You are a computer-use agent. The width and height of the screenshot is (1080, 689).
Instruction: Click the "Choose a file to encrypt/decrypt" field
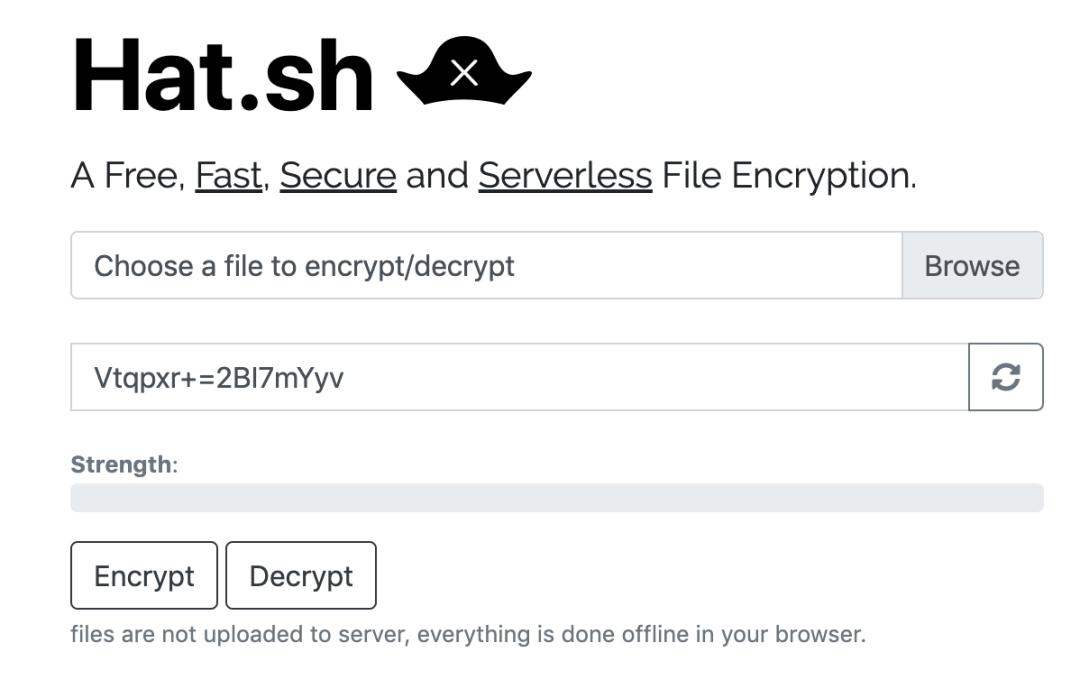coord(486,266)
